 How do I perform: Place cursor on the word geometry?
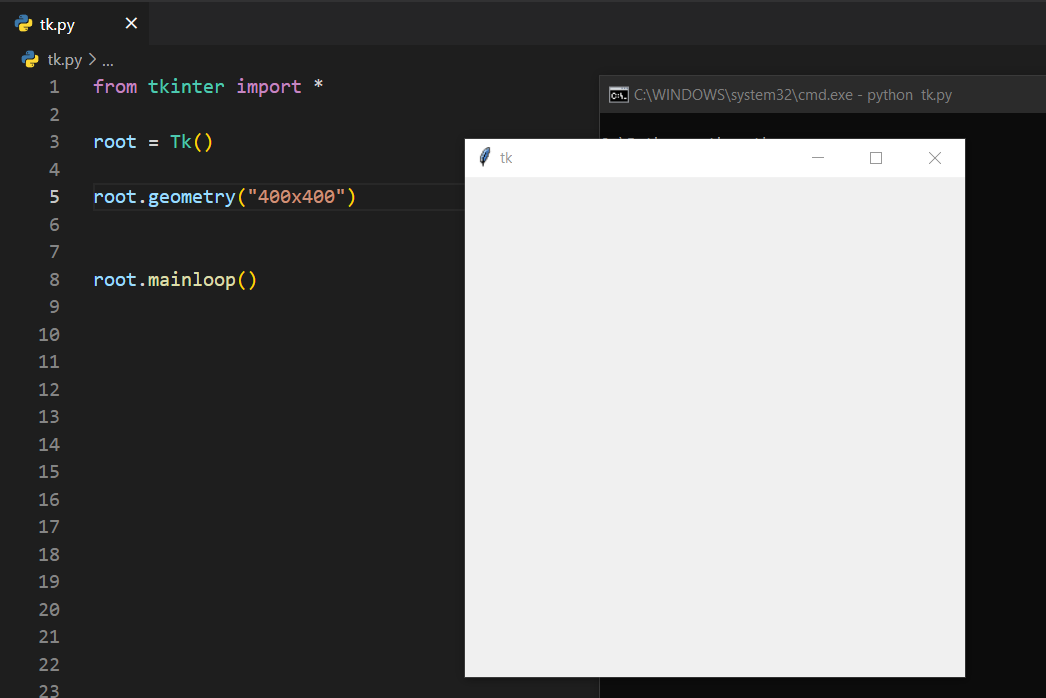(191, 197)
